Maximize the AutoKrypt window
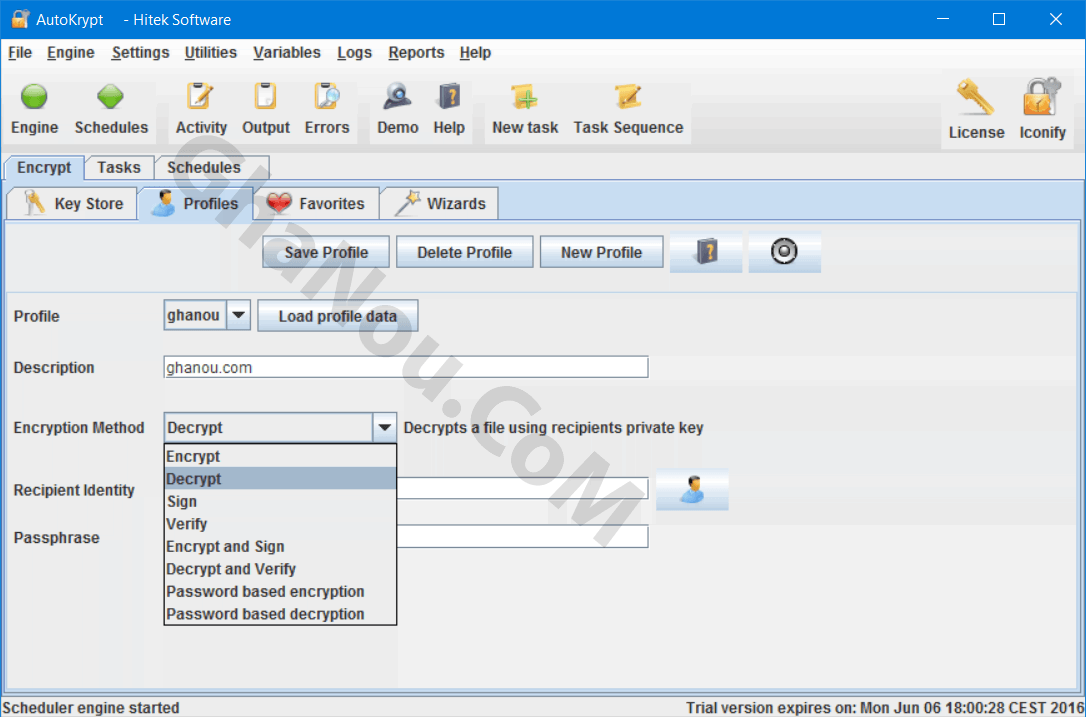Image resolution: width=1086 pixels, height=717 pixels. (x=999, y=19)
